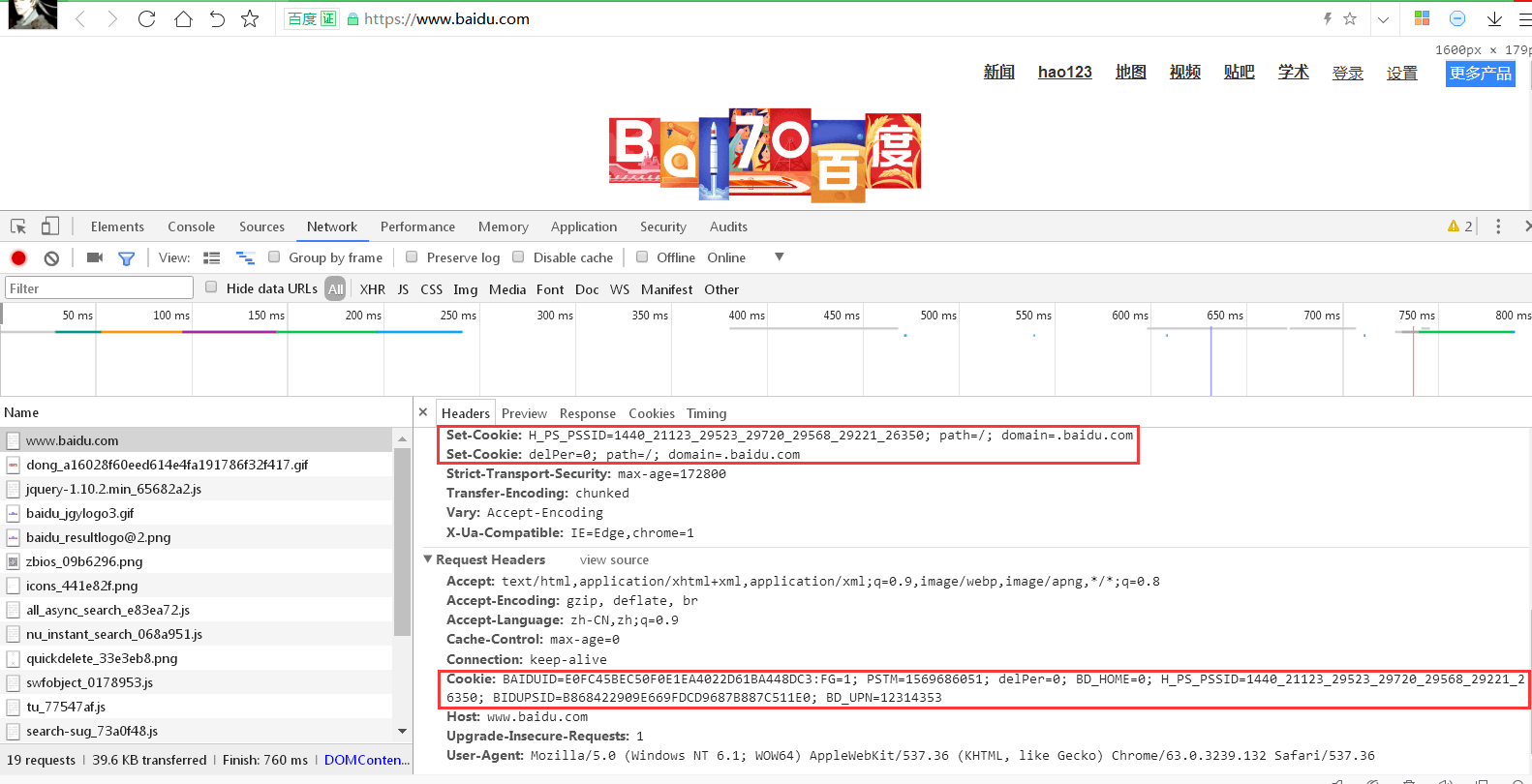
Task: Click in the network Filter field
Action: tap(100, 287)
